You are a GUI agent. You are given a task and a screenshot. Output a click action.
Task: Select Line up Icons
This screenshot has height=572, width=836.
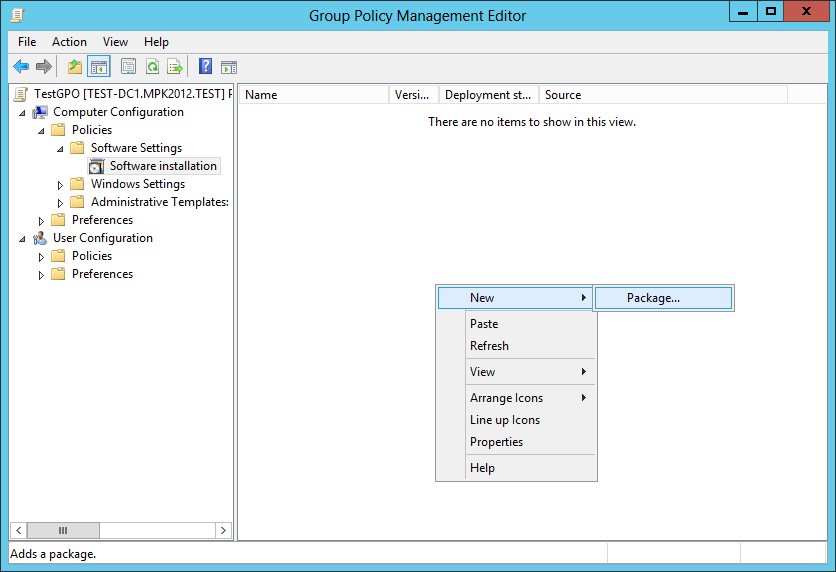[516, 420]
